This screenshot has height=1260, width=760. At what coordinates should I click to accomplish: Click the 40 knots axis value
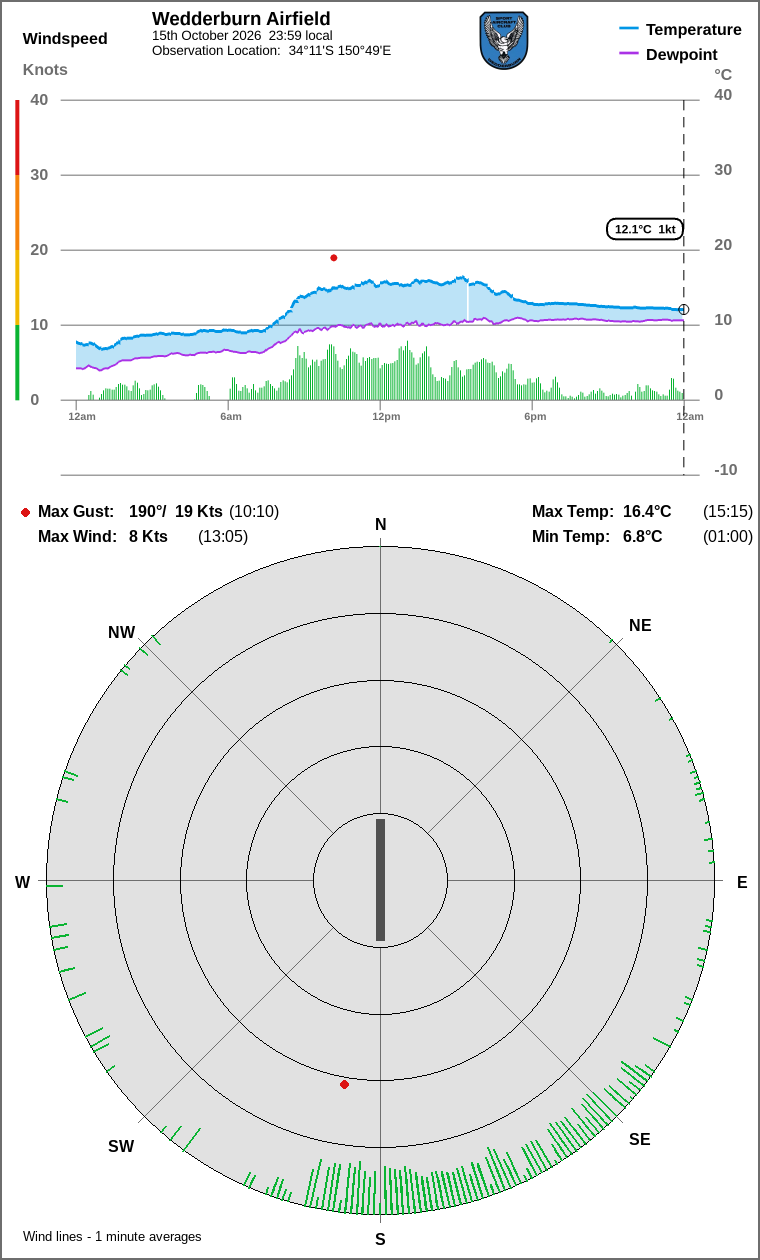[x=39, y=100]
